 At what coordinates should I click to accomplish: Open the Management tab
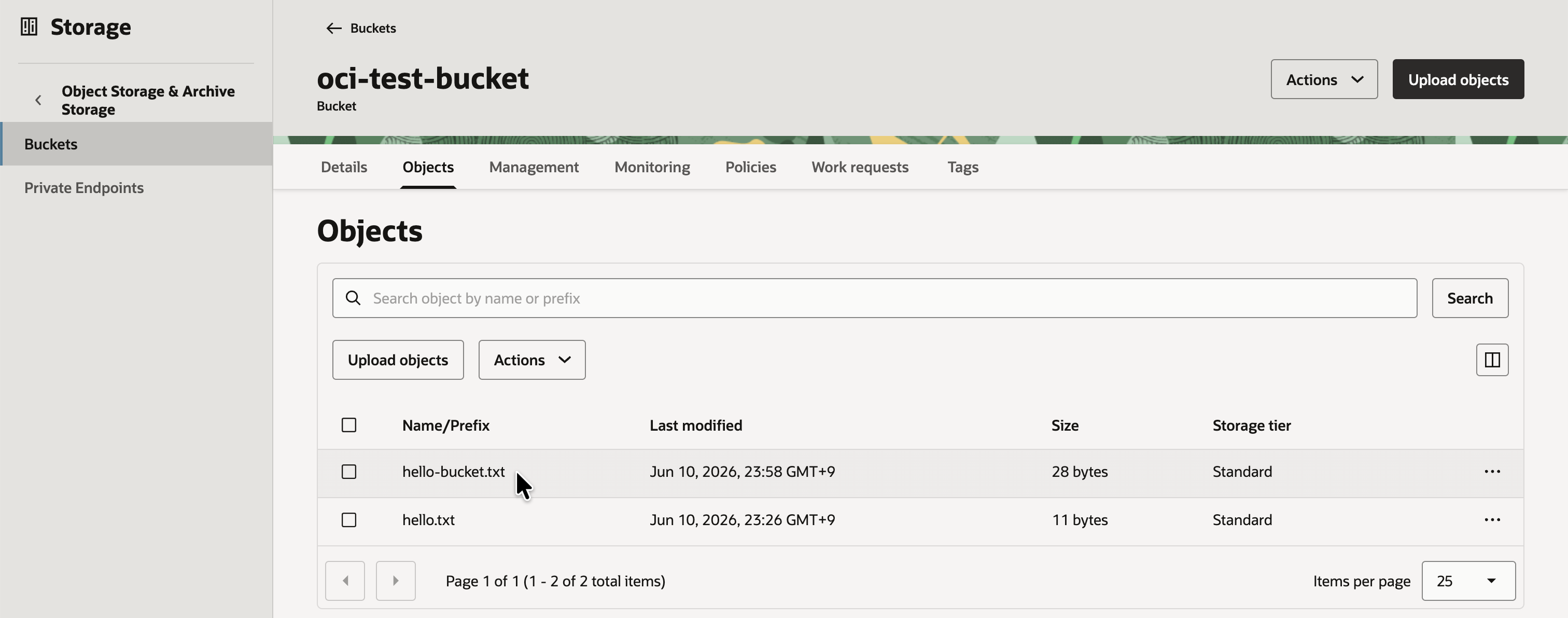click(x=534, y=167)
